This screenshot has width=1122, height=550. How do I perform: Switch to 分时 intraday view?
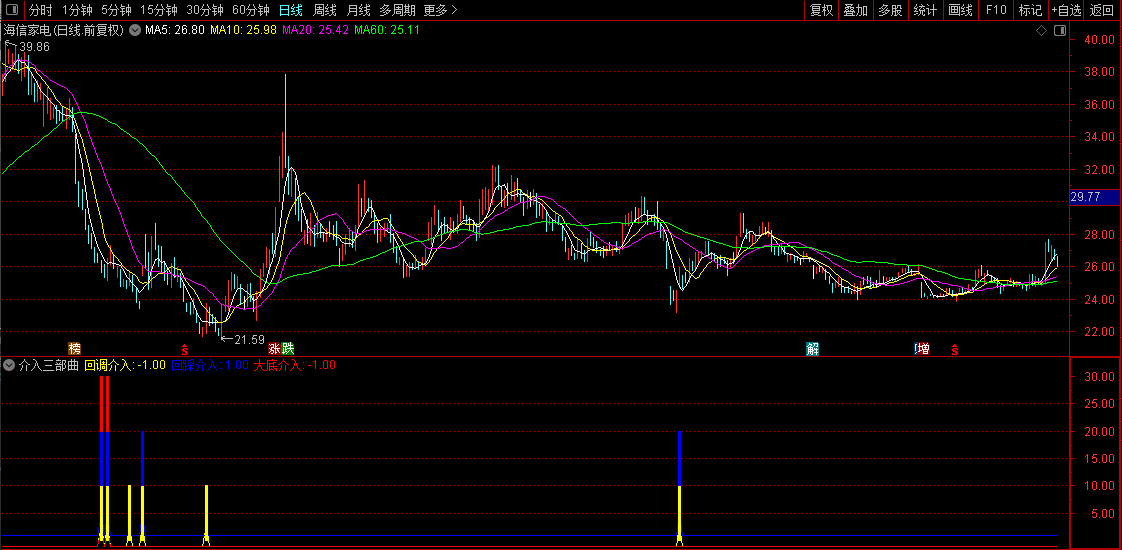[x=40, y=10]
